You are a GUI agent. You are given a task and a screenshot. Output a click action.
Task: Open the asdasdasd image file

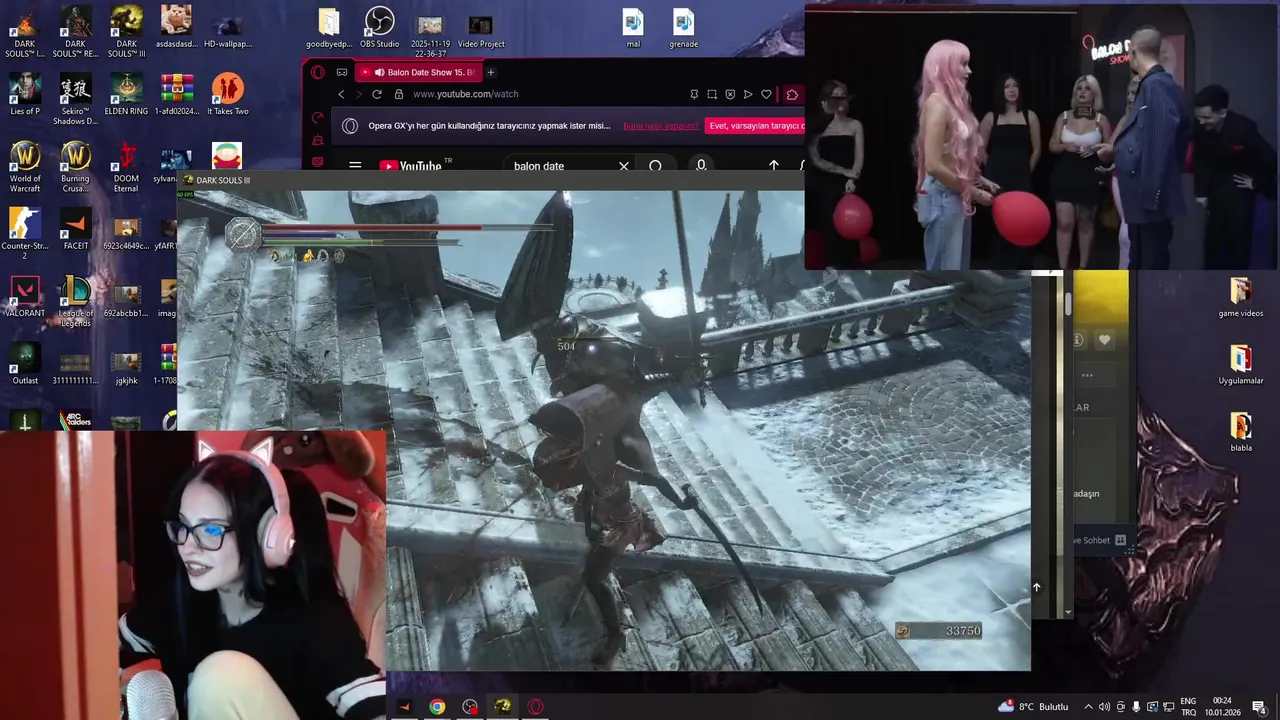[x=177, y=27]
